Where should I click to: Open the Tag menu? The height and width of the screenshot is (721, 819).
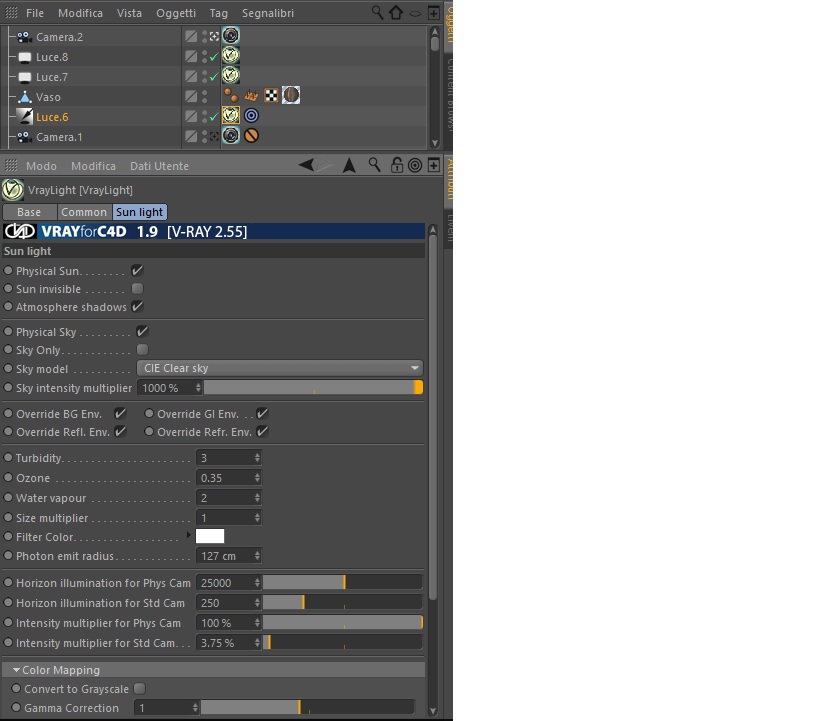pyautogui.click(x=219, y=13)
